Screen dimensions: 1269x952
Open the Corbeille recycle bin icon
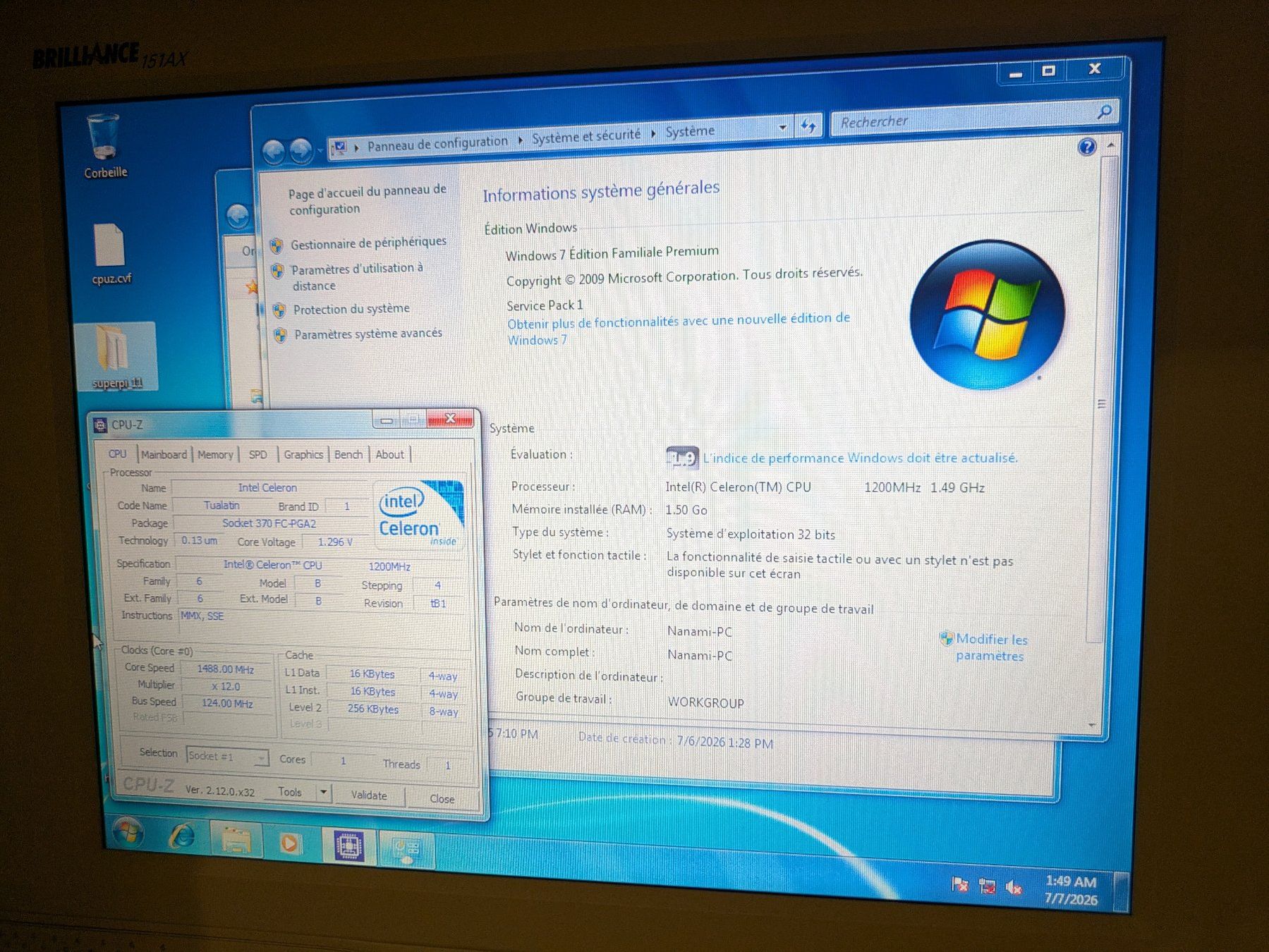click(x=104, y=146)
